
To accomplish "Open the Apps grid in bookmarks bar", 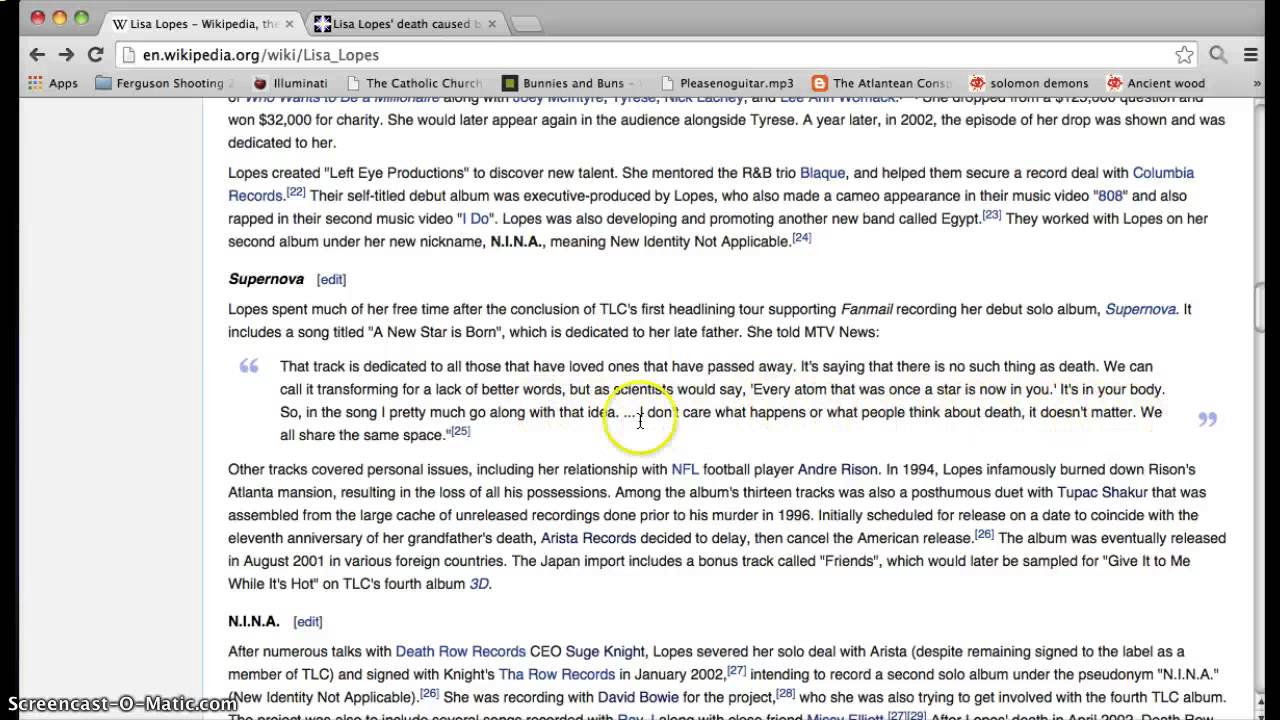I will pos(53,83).
